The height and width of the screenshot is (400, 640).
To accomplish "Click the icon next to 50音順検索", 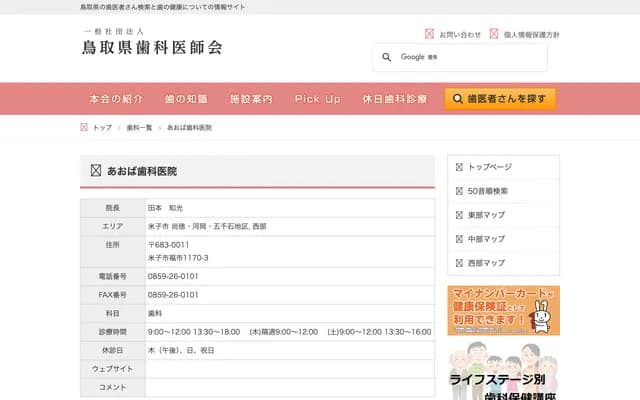I will point(459,191).
